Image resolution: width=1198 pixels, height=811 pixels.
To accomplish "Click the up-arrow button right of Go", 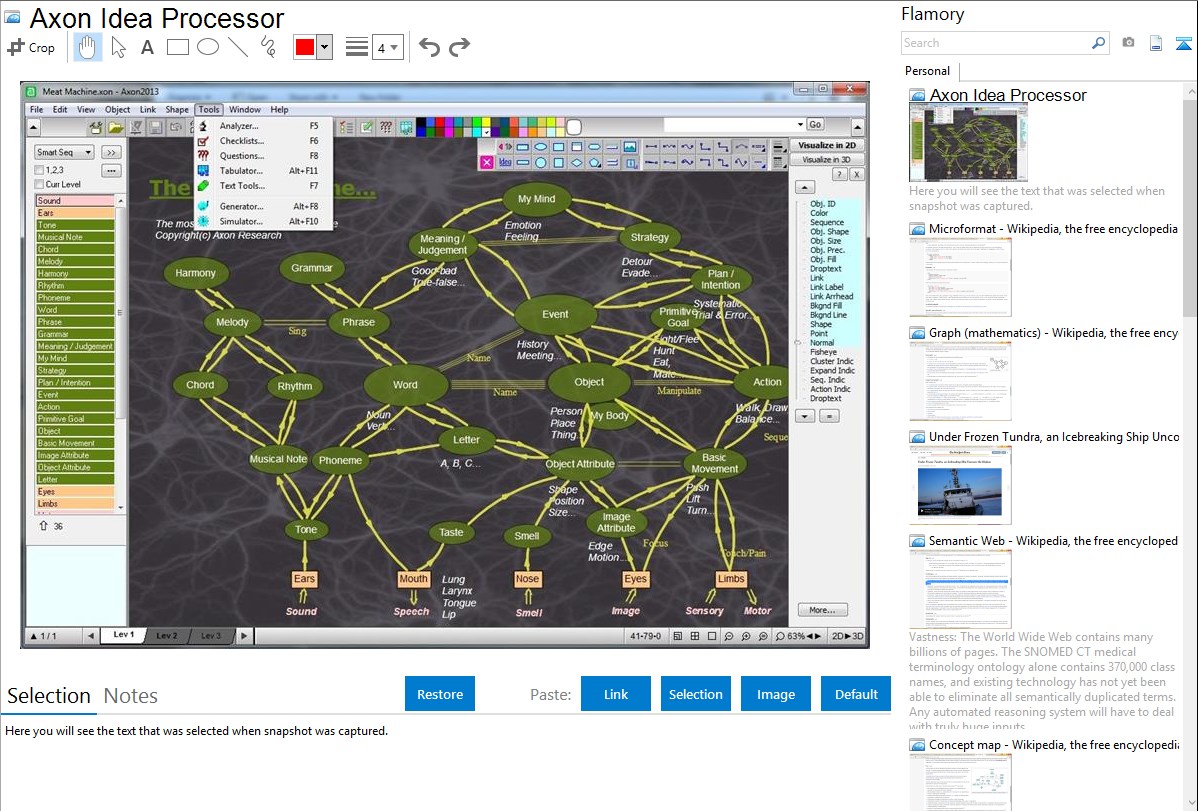I will [x=857, y=127].
